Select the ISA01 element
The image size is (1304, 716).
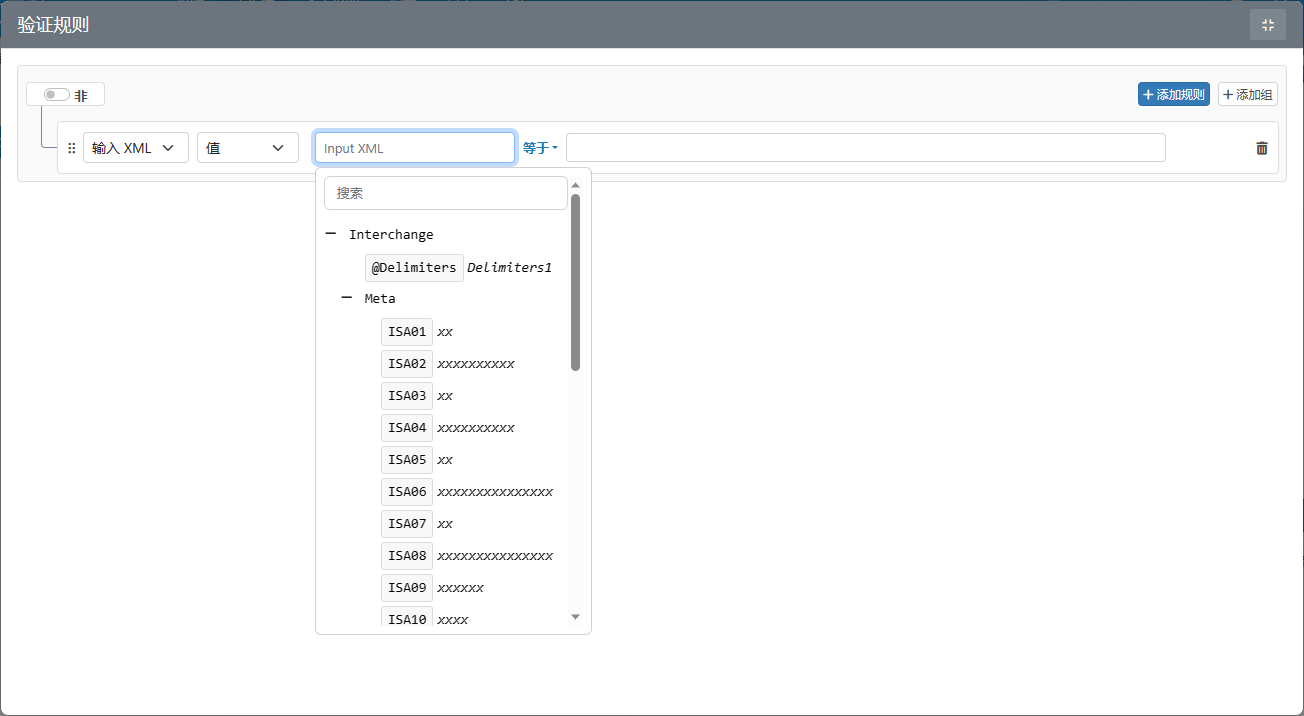click(407, 332)
